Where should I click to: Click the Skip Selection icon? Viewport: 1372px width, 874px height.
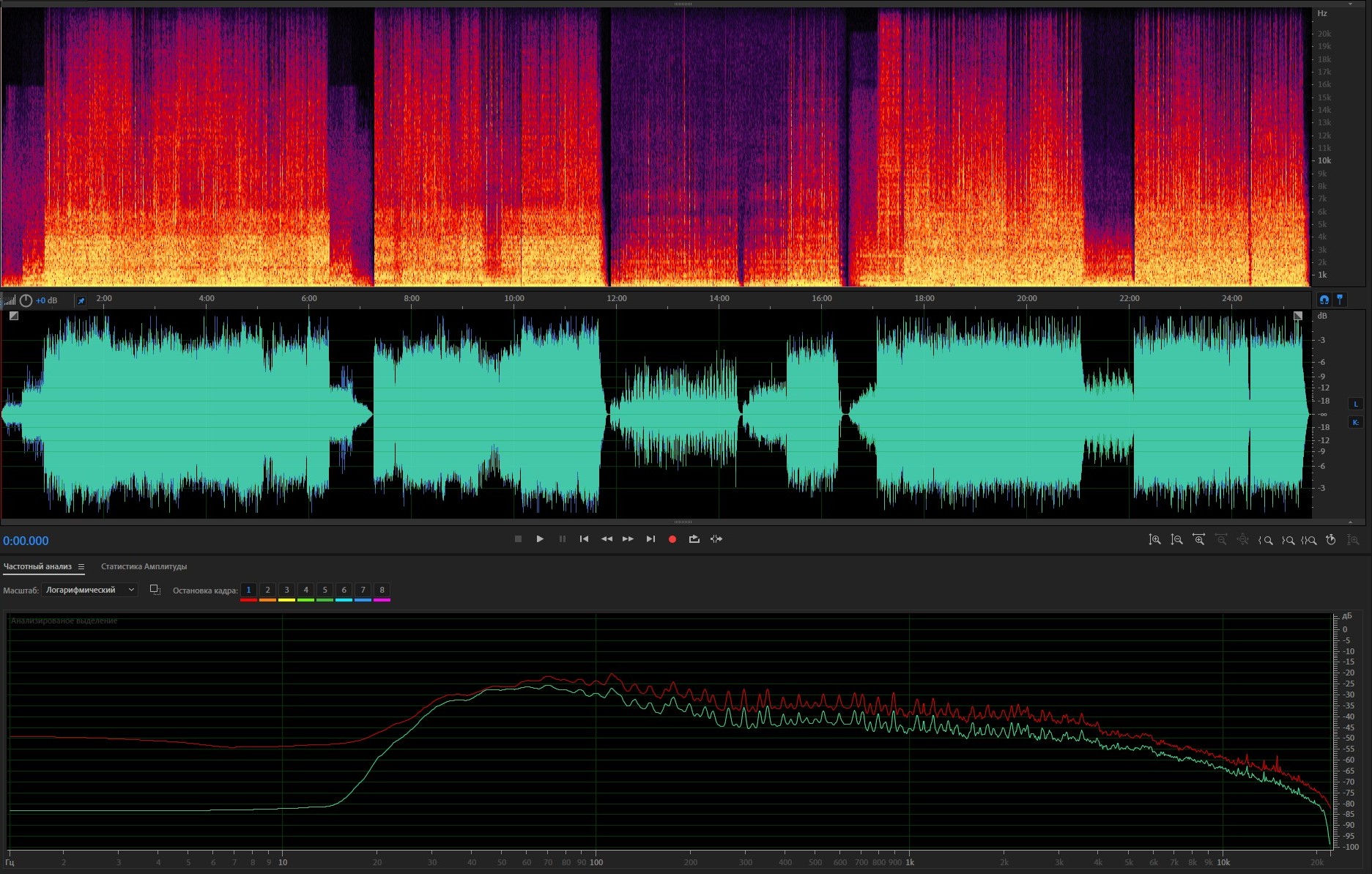point(716,539)
